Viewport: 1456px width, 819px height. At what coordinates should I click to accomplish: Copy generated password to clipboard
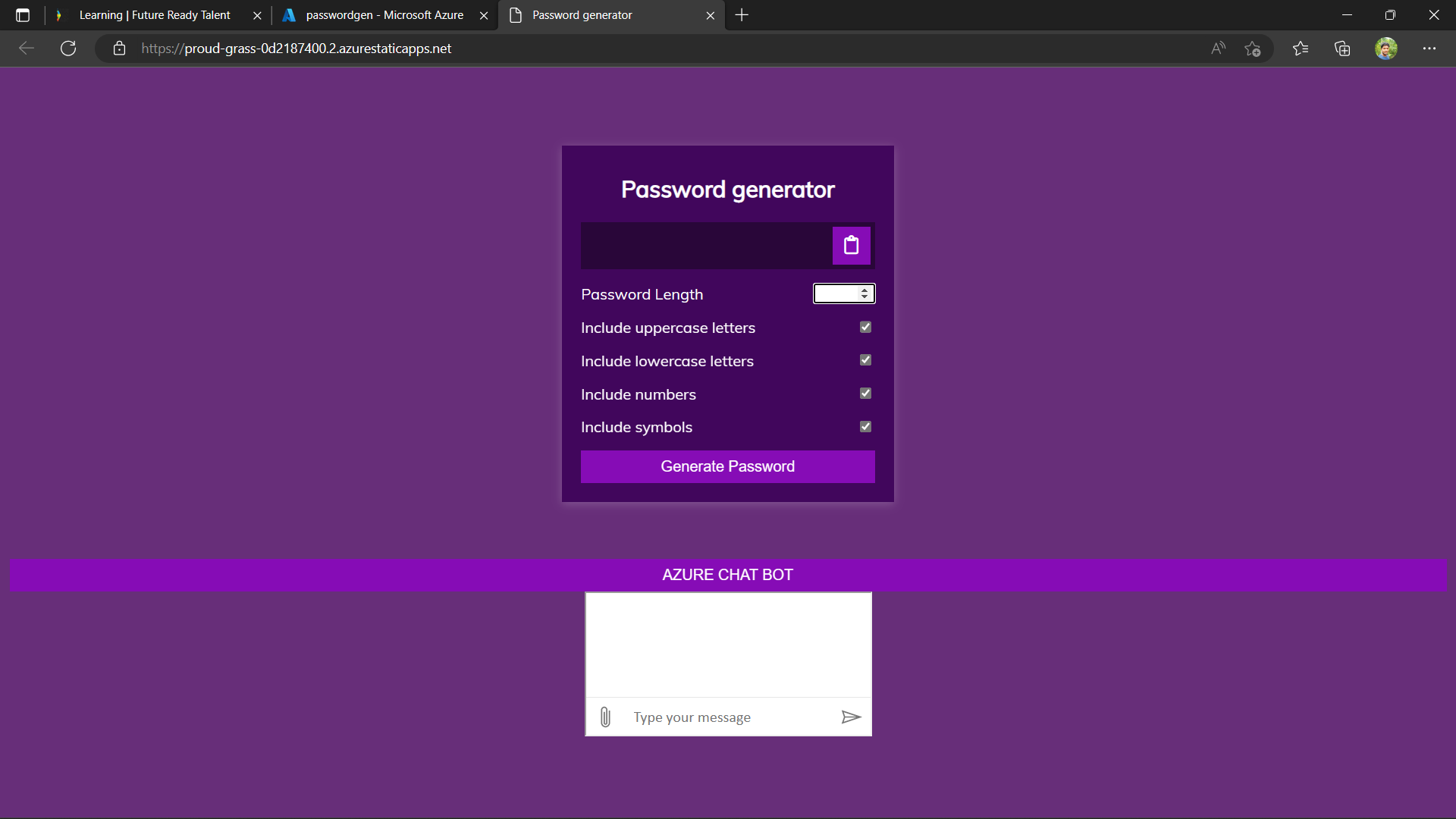[851, 246]
